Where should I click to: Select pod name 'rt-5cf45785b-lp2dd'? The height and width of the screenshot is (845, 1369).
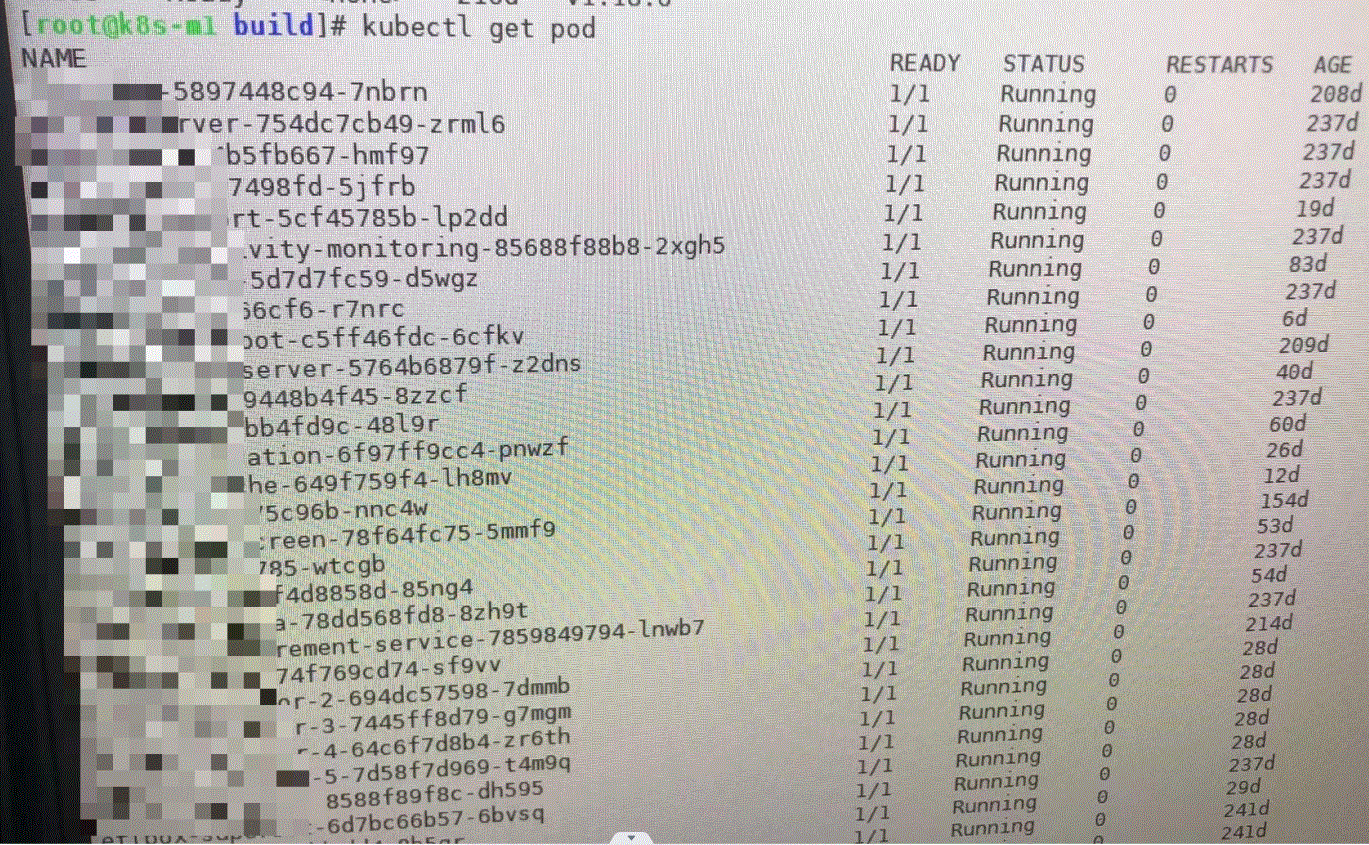click(x=370, y=217)
